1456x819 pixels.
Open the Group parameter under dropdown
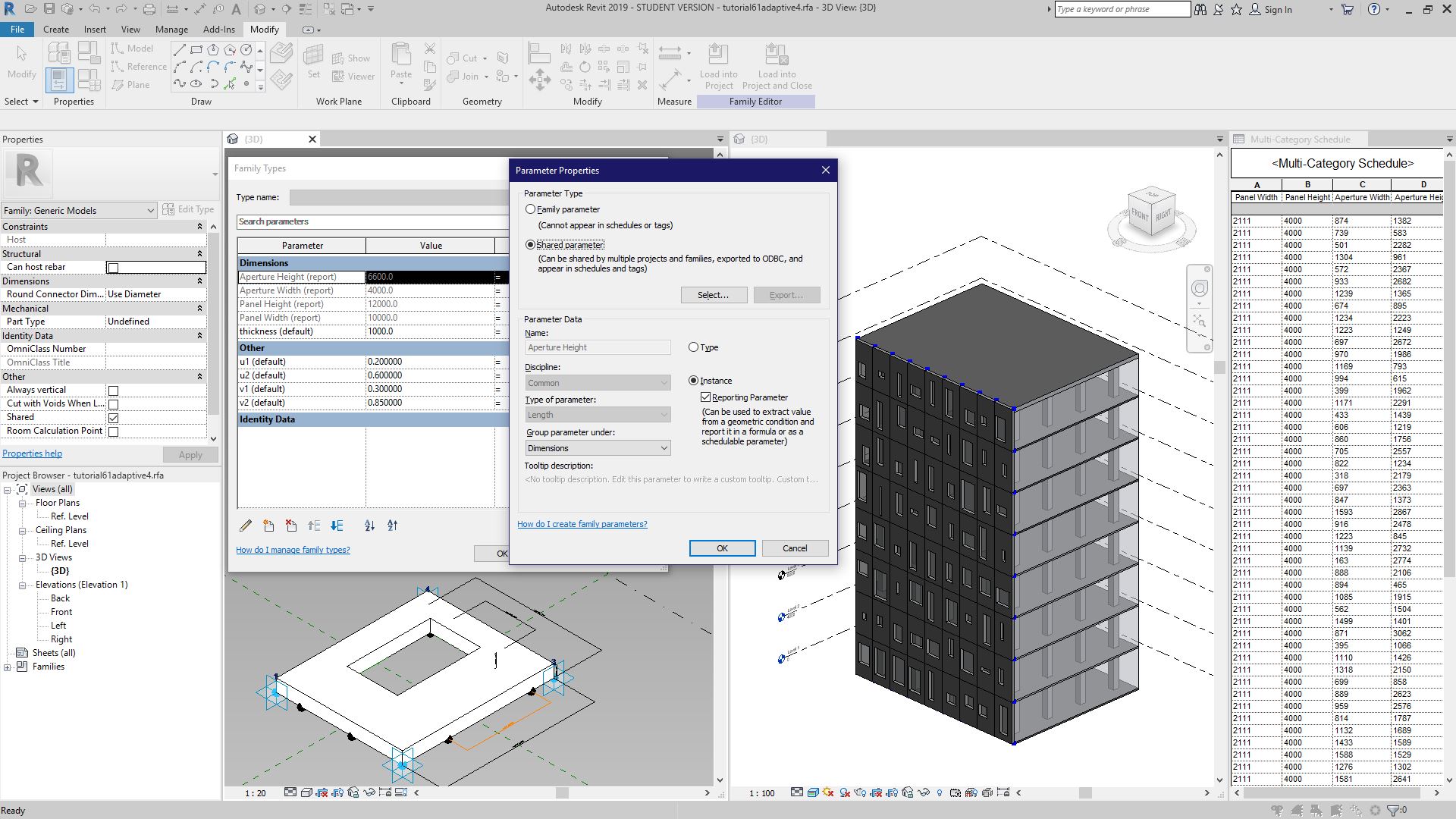598,448
